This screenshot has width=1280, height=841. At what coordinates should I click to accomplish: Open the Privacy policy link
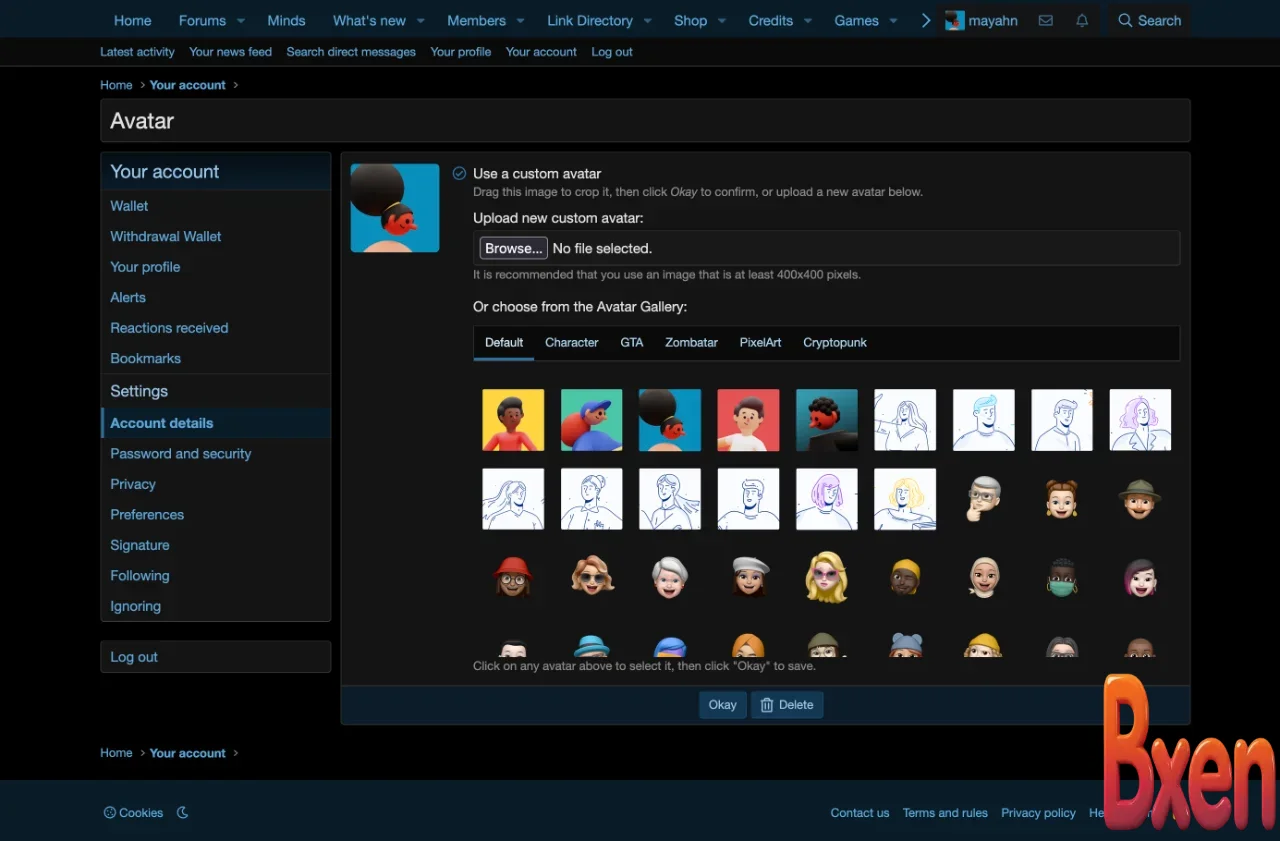tap(1038, 812)
